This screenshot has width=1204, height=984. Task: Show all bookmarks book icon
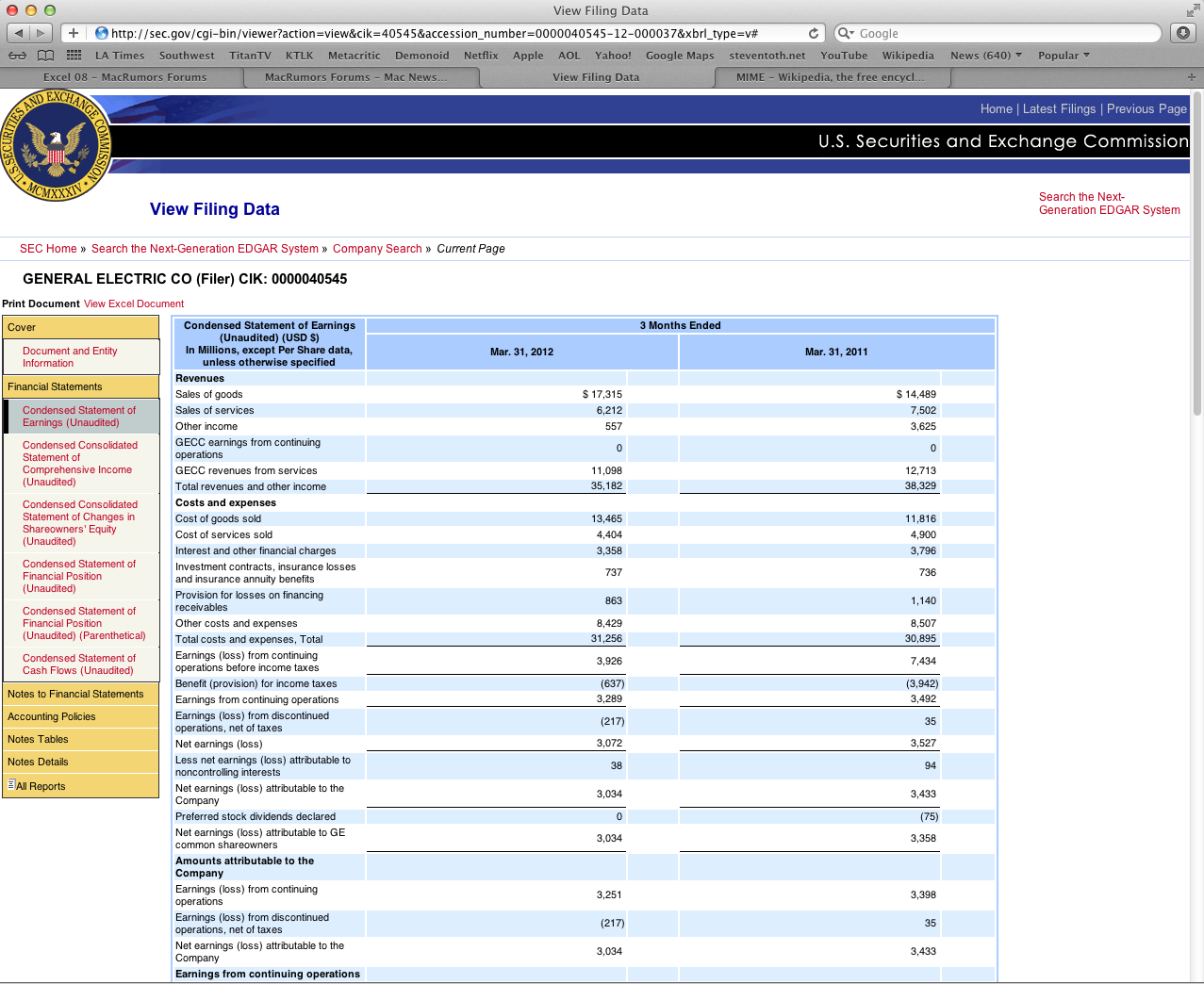pos(45,56)
